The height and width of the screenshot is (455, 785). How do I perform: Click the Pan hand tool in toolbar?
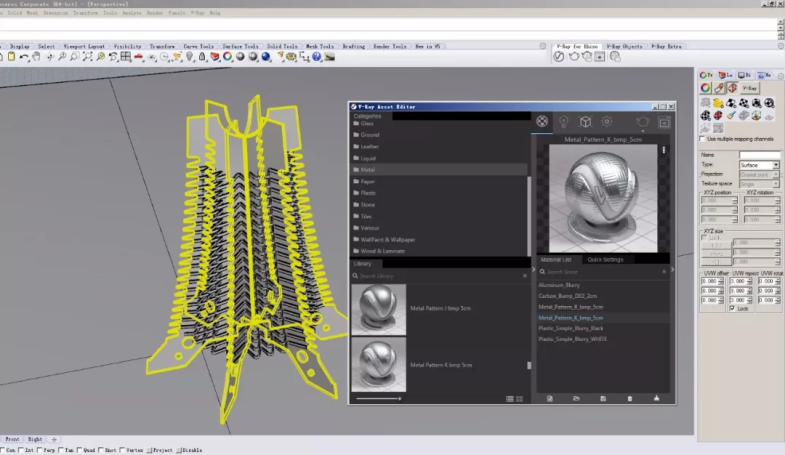pyautogui.click(x=37, y=57)
